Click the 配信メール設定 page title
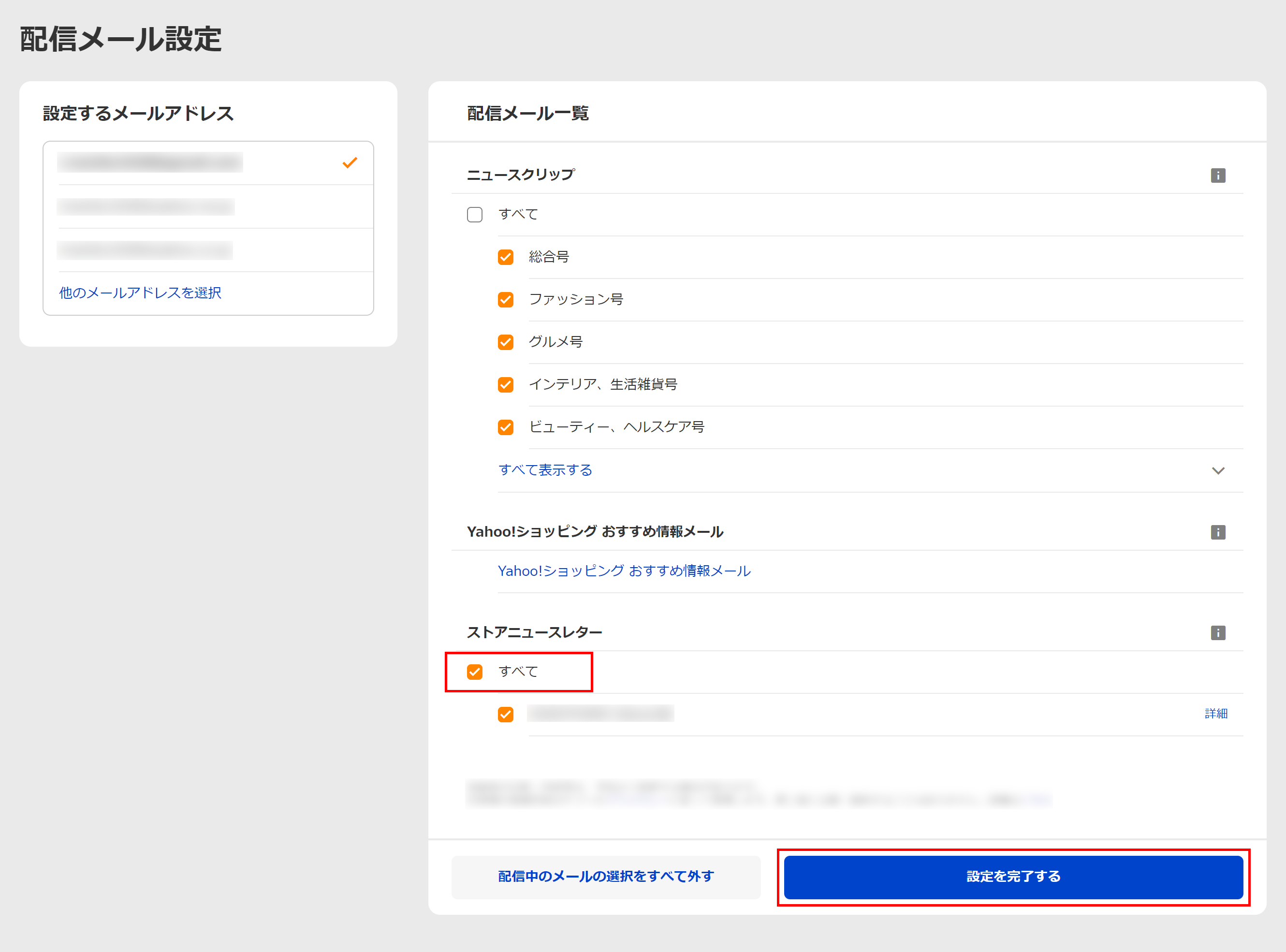The width and height of the screenshot is (1286, 952). click(x=120, y=40)
